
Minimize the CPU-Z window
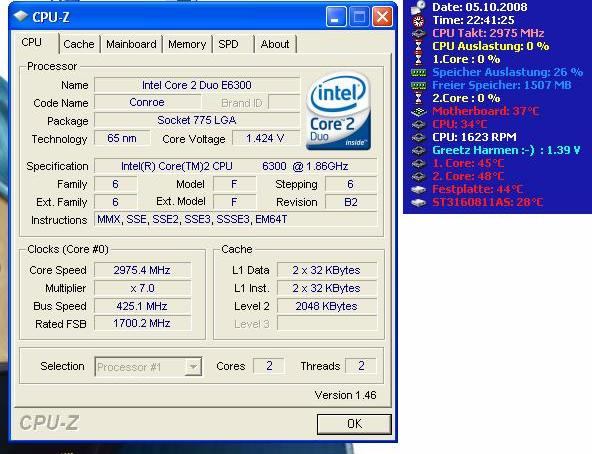pos(336,17)
